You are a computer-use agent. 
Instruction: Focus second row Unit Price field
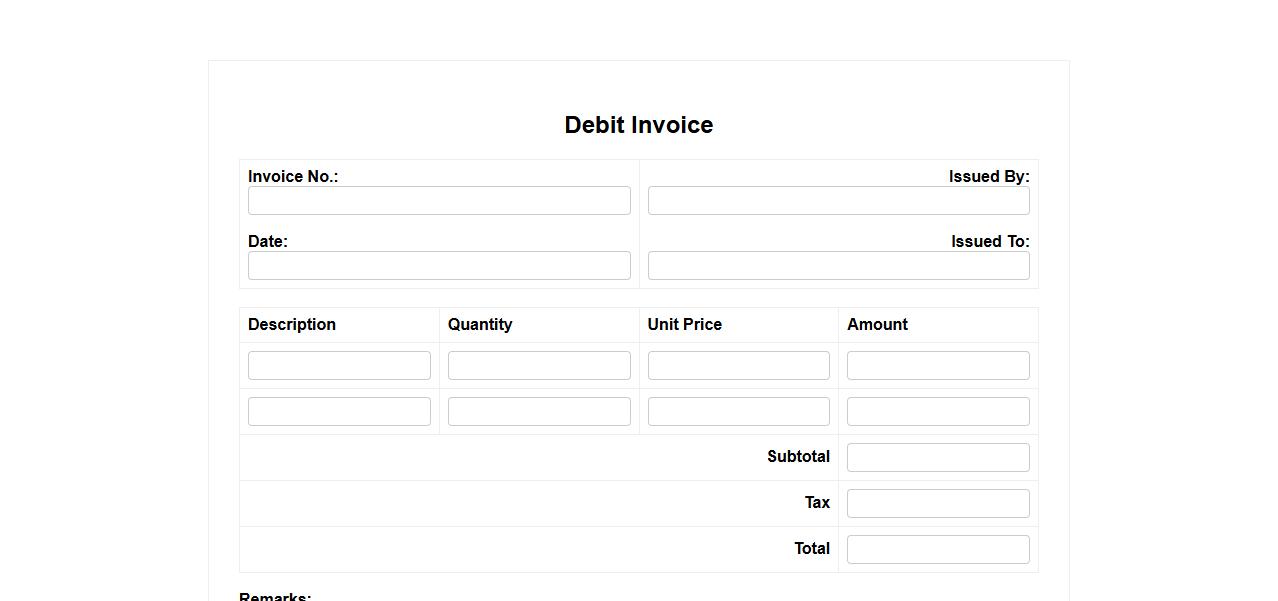click(738, 411)
